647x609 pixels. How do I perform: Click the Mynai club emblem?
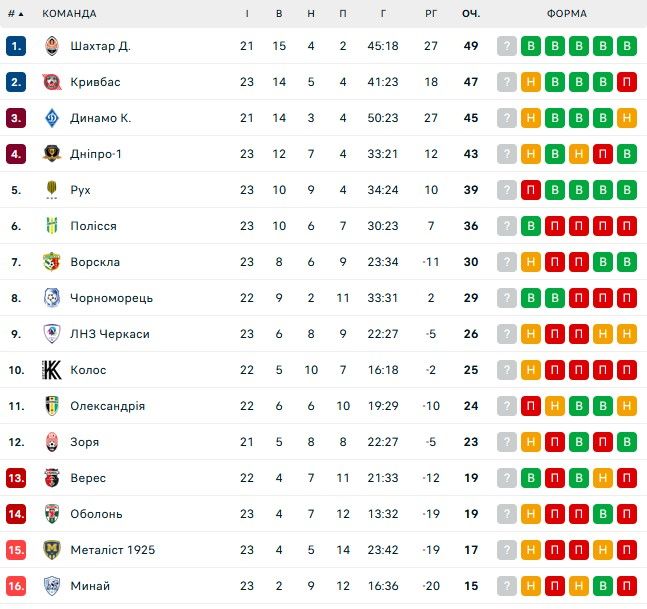pyautogui.click(x=52, y=586)
